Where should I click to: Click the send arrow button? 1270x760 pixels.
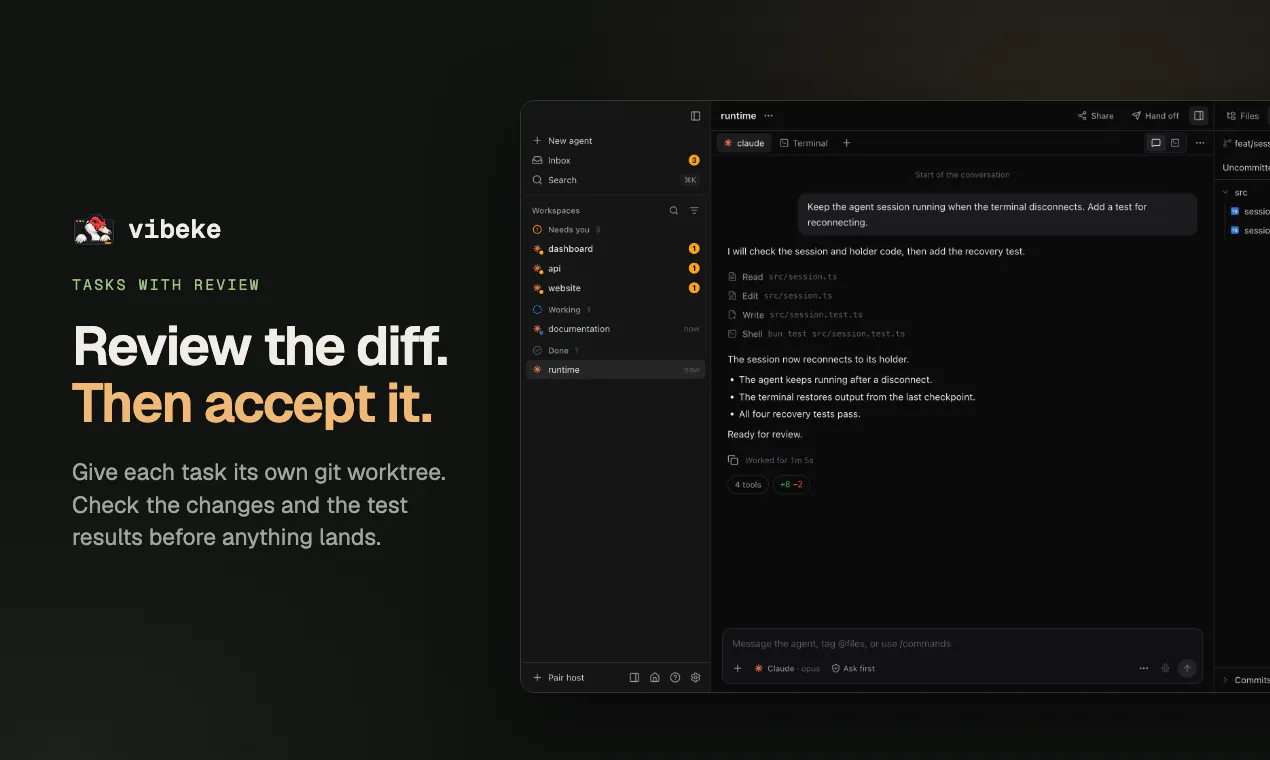(x=1187, y=668)
